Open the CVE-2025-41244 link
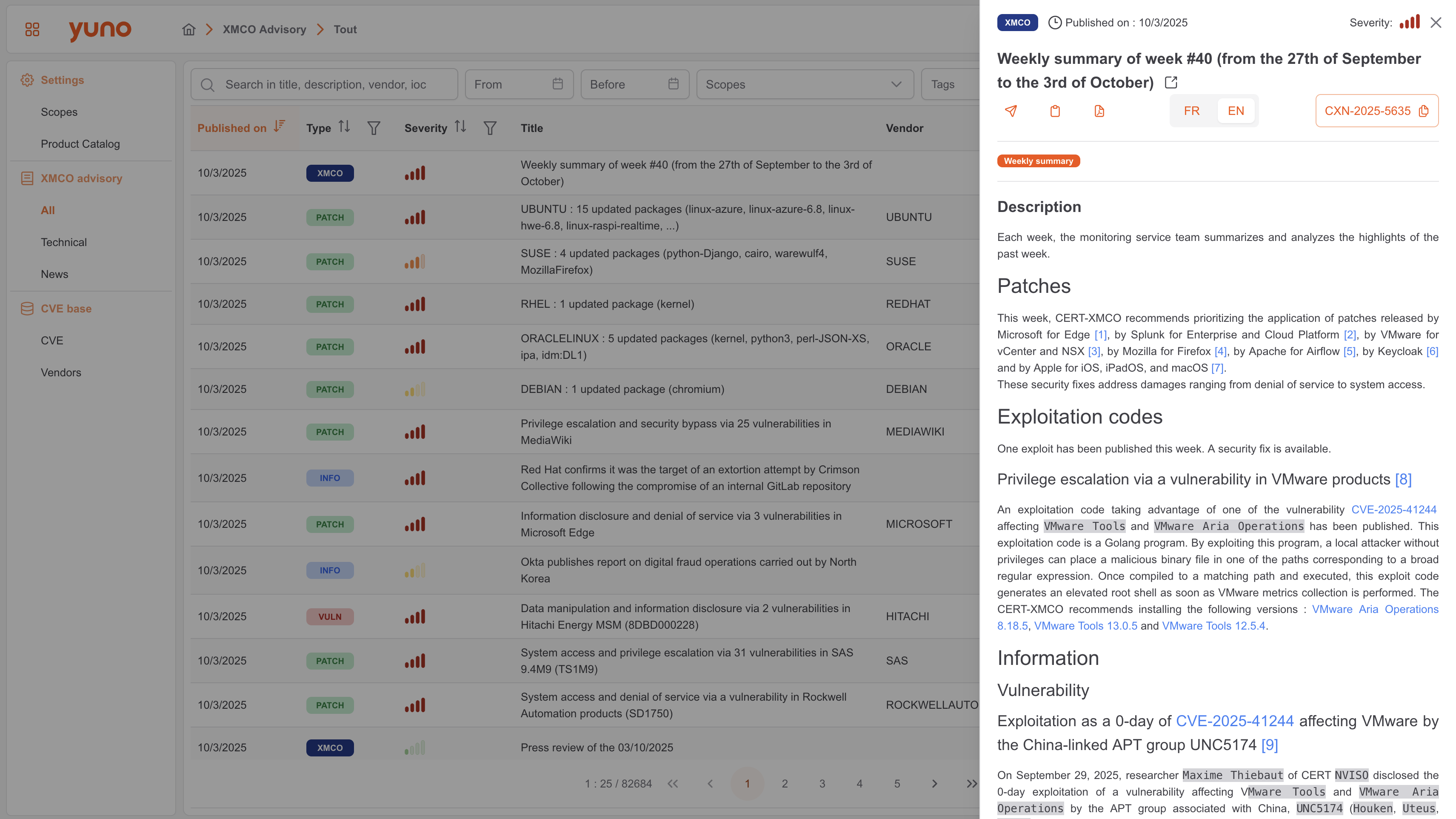 1393,510
